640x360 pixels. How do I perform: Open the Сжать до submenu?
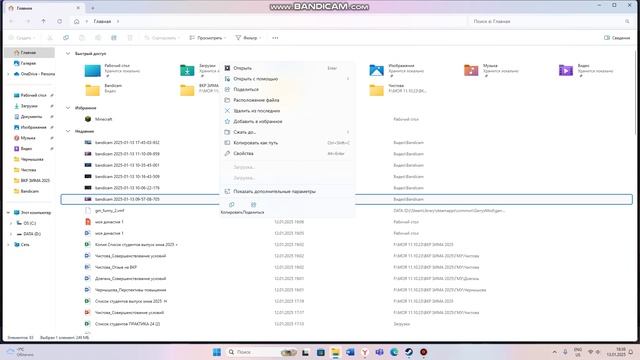click(x=287, y=132)
